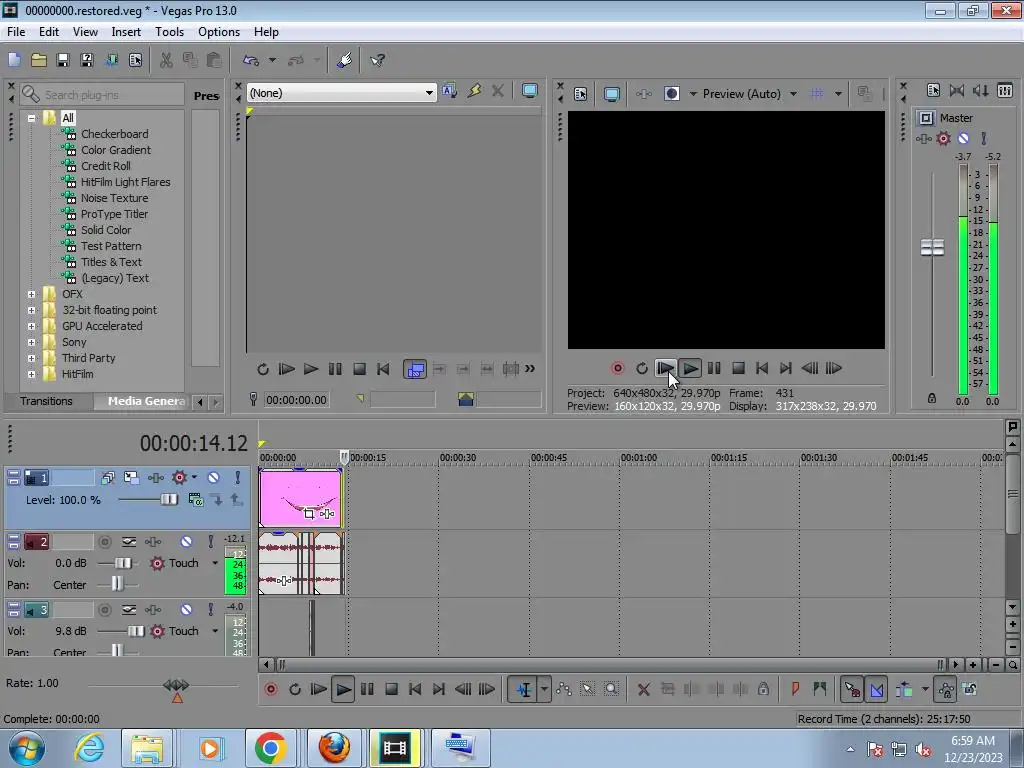The height and width of the screenshot is (768, 1024).
Task: Toggle Mute on video track 1
Action: [x=213, y=478]
